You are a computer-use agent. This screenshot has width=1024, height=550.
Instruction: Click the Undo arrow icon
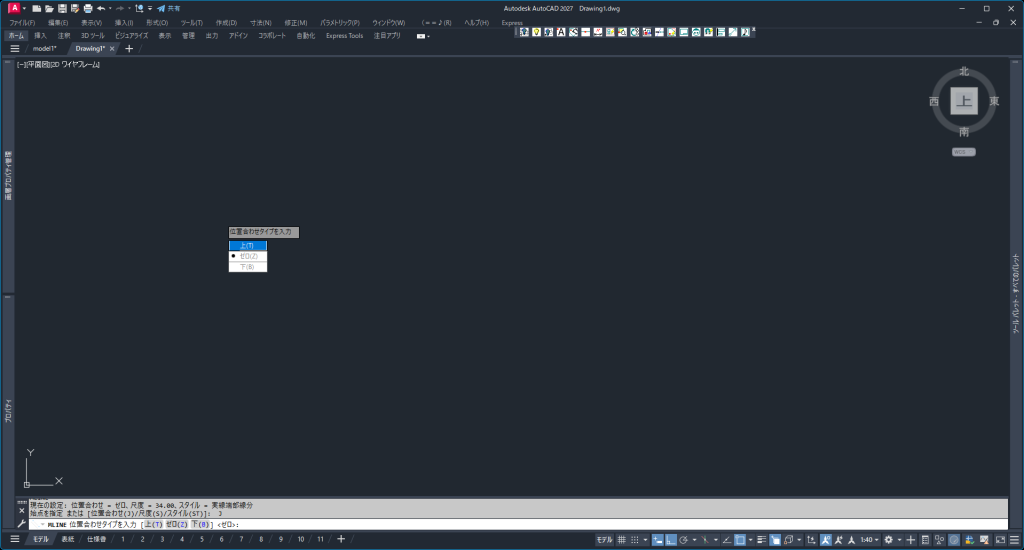pos(101,8)
